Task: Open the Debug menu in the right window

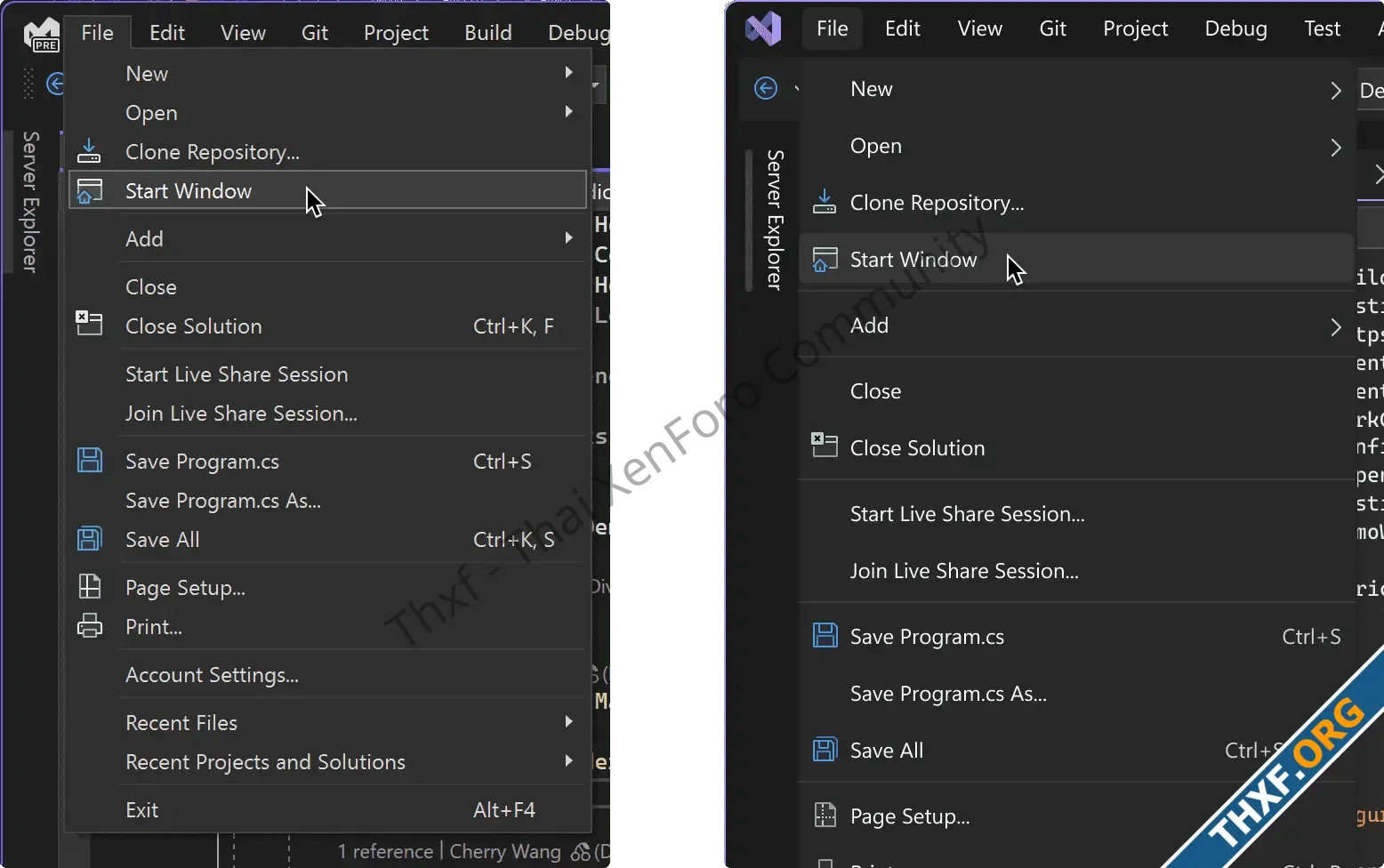Action: coord(1236,28)
